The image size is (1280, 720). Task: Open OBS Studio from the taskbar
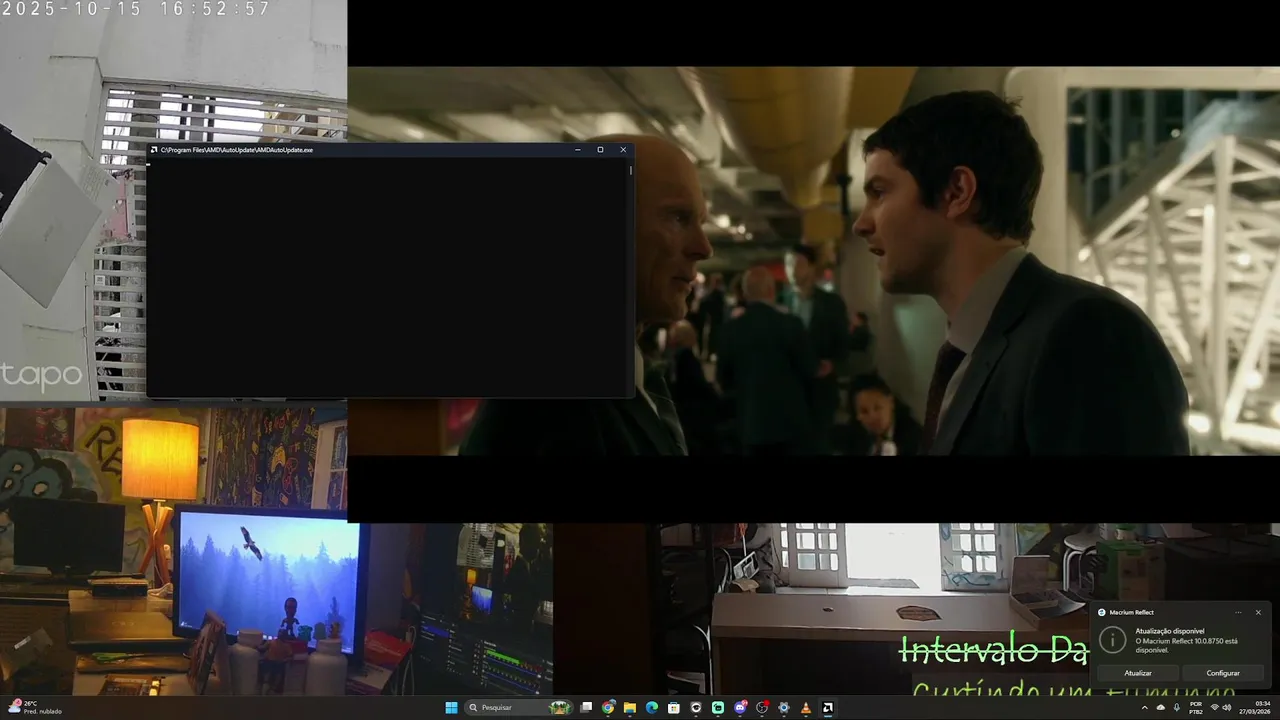coord(762,707)
